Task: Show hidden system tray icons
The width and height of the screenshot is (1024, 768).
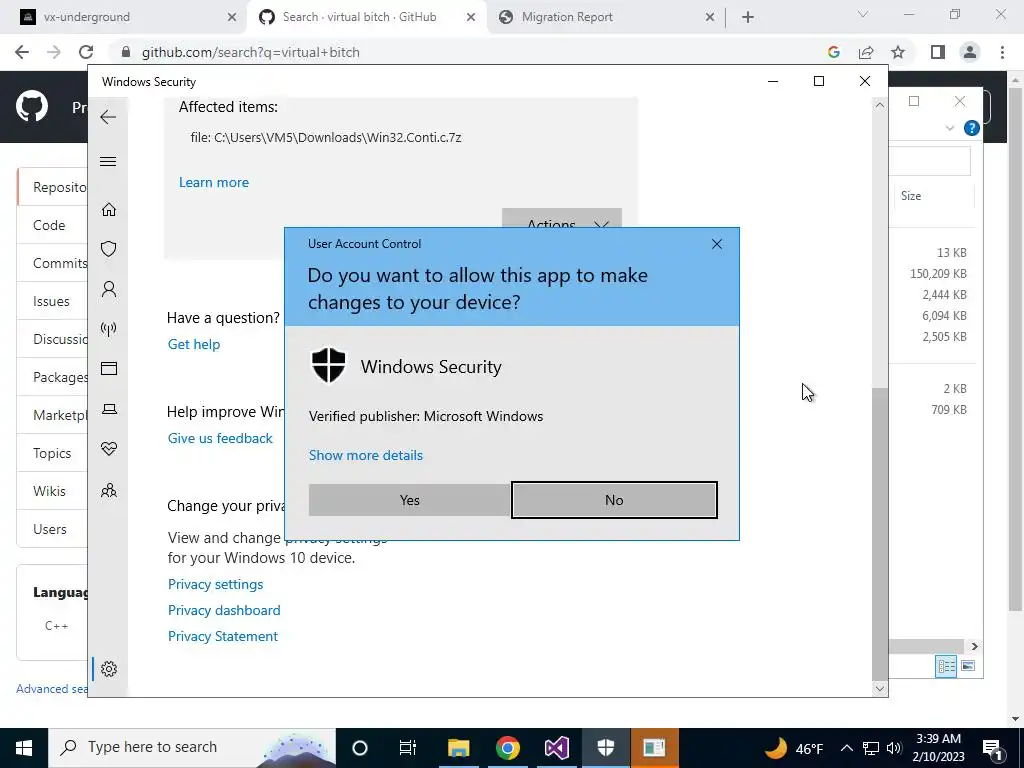Action: (x=846, y=748)
